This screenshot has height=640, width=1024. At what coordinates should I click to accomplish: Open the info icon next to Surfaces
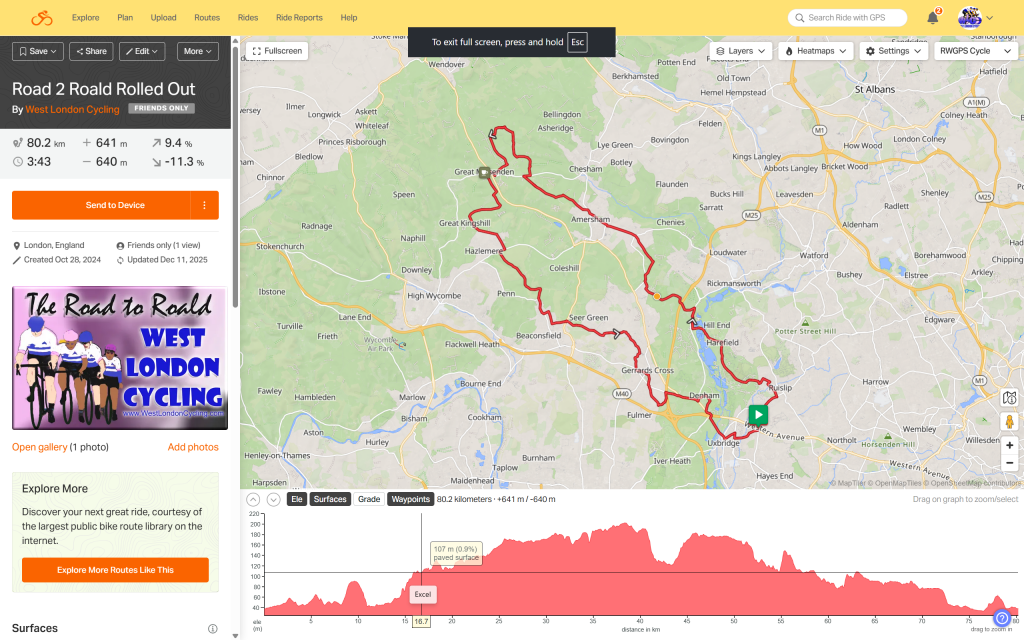(x=212, y=629)
